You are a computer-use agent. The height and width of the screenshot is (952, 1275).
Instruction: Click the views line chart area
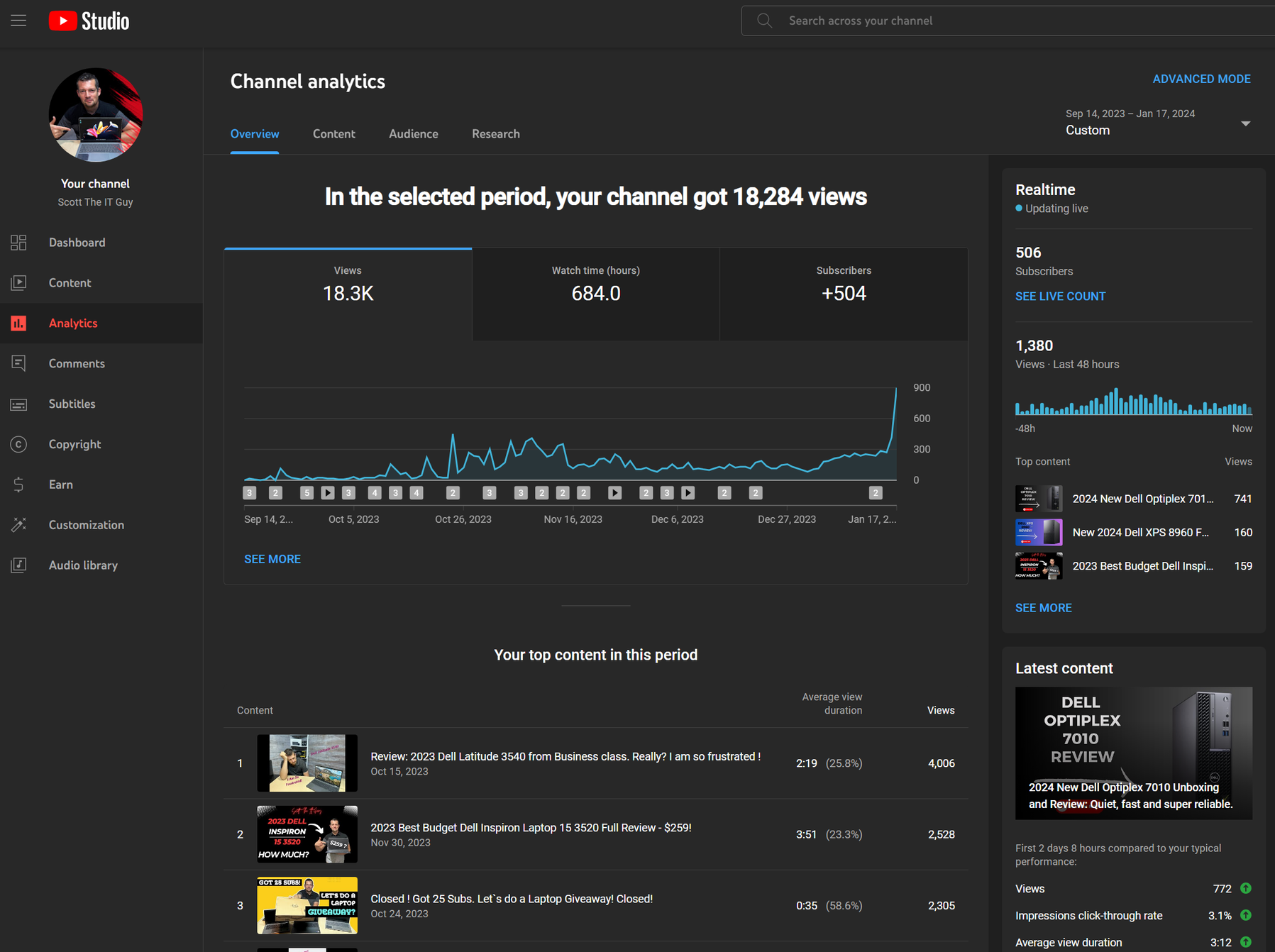click(570, 434)
